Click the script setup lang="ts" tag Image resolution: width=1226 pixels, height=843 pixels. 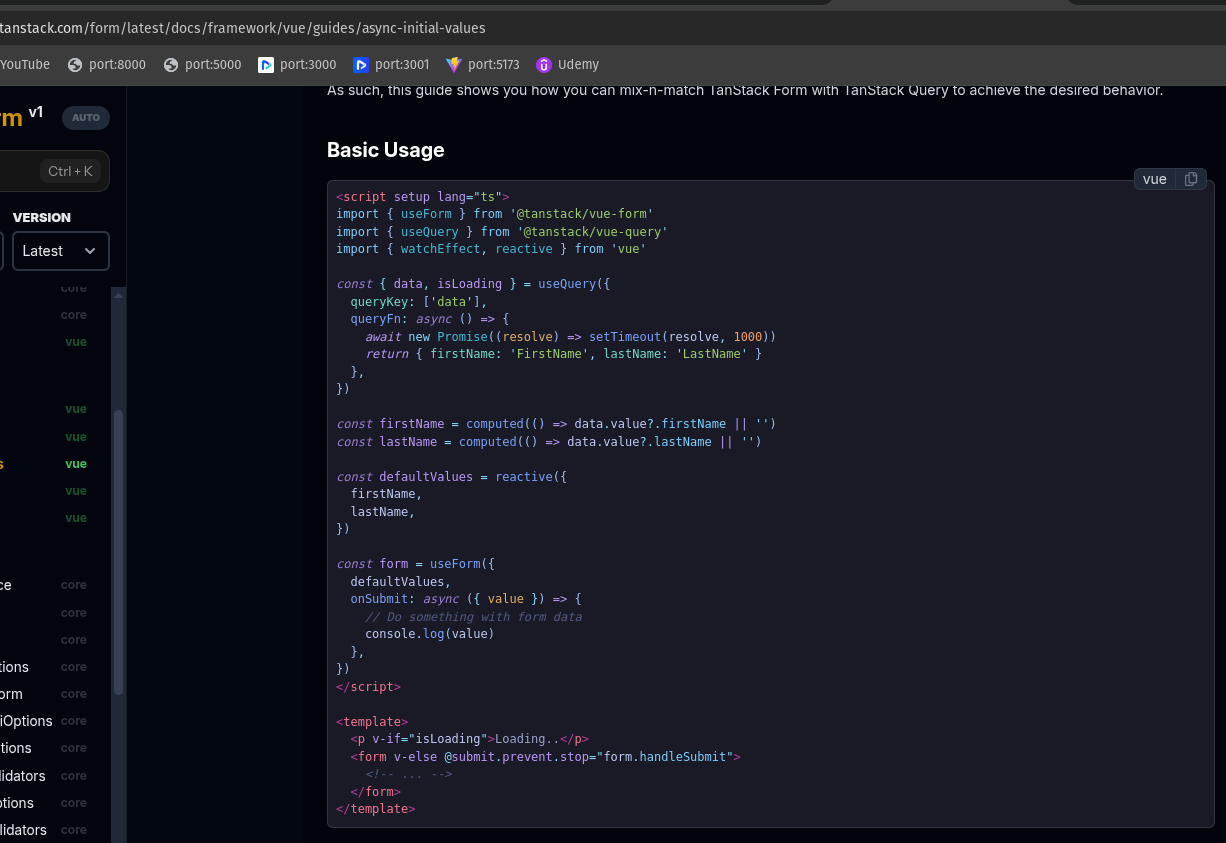tap(423, 197)
